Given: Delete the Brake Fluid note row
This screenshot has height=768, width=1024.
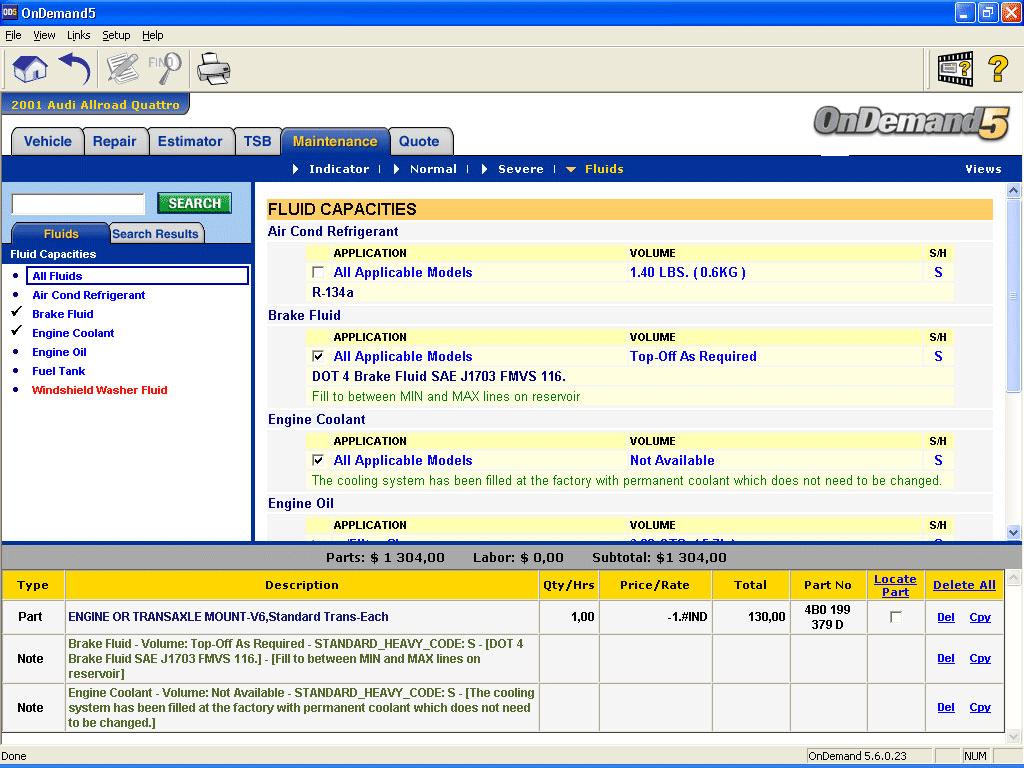Looking at the screenshot, I should click(x=946, y=658).
